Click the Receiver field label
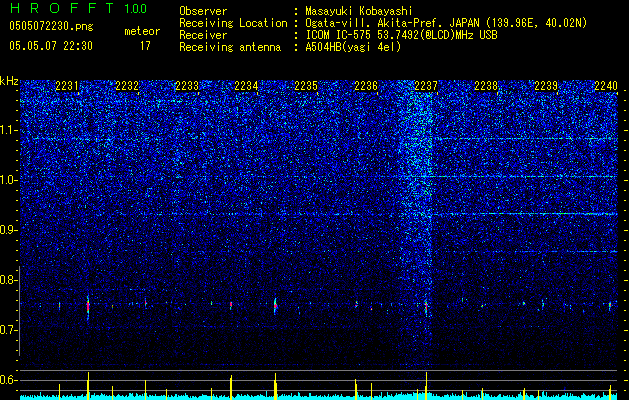 coord(203,35)
